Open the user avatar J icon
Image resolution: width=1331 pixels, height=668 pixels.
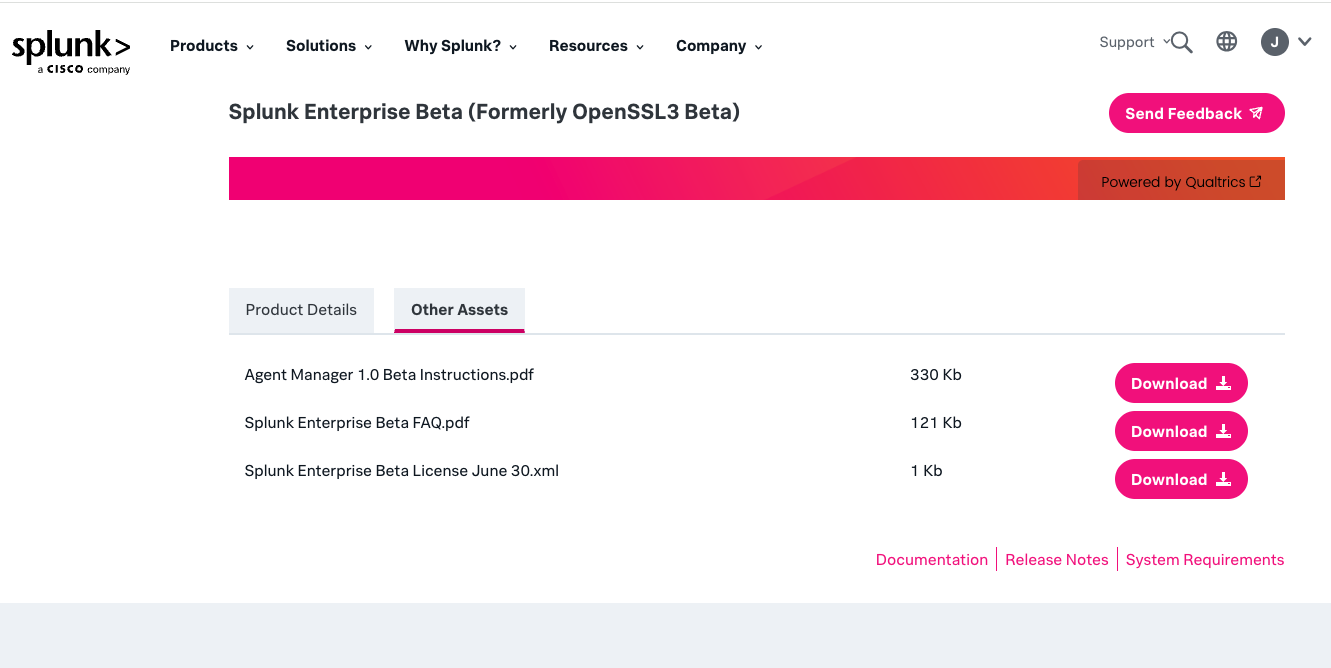pyautogui.click(x=1274, y=42)
